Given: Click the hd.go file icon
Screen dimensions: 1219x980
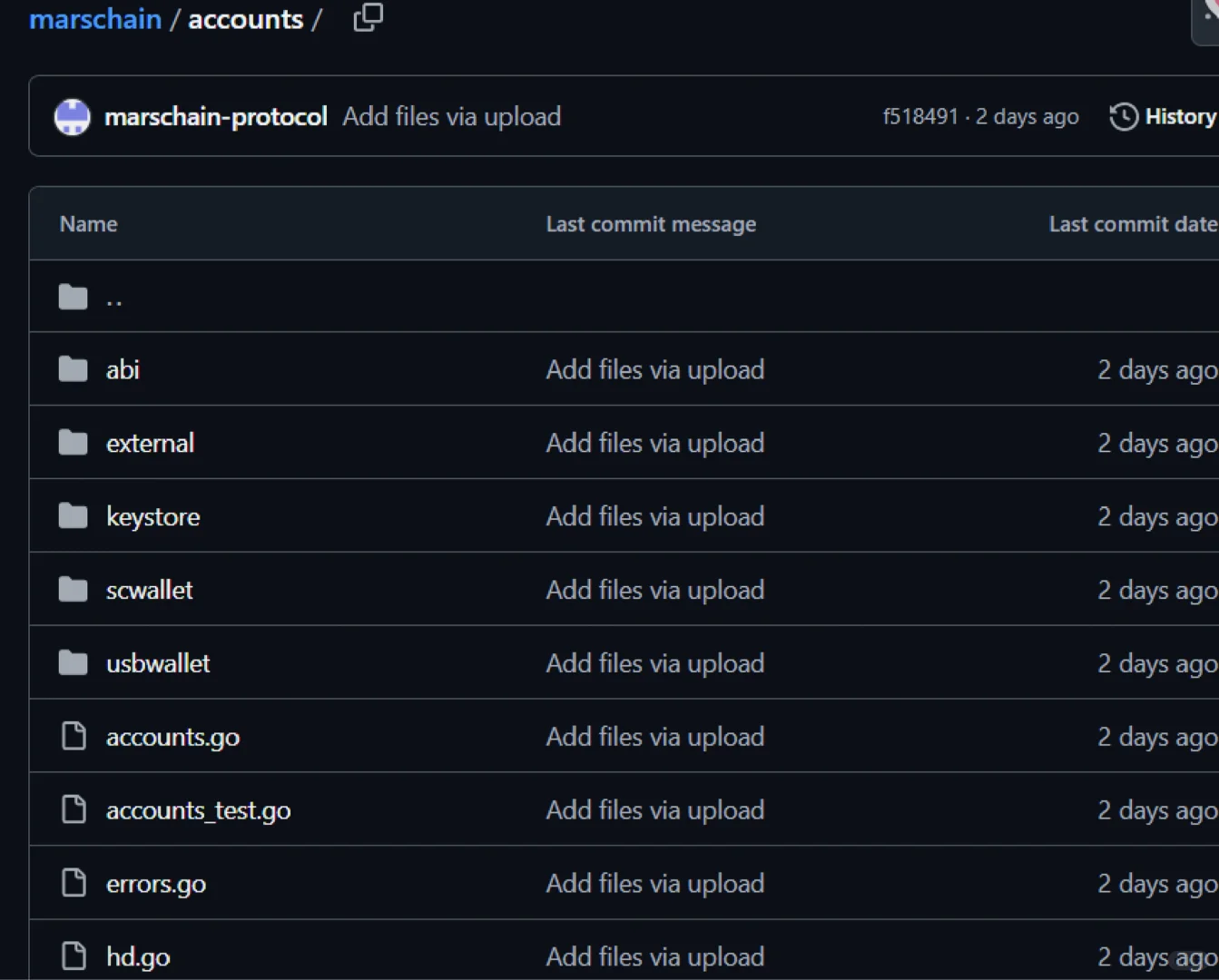Looking at the screenshot, I should point(74,956).
